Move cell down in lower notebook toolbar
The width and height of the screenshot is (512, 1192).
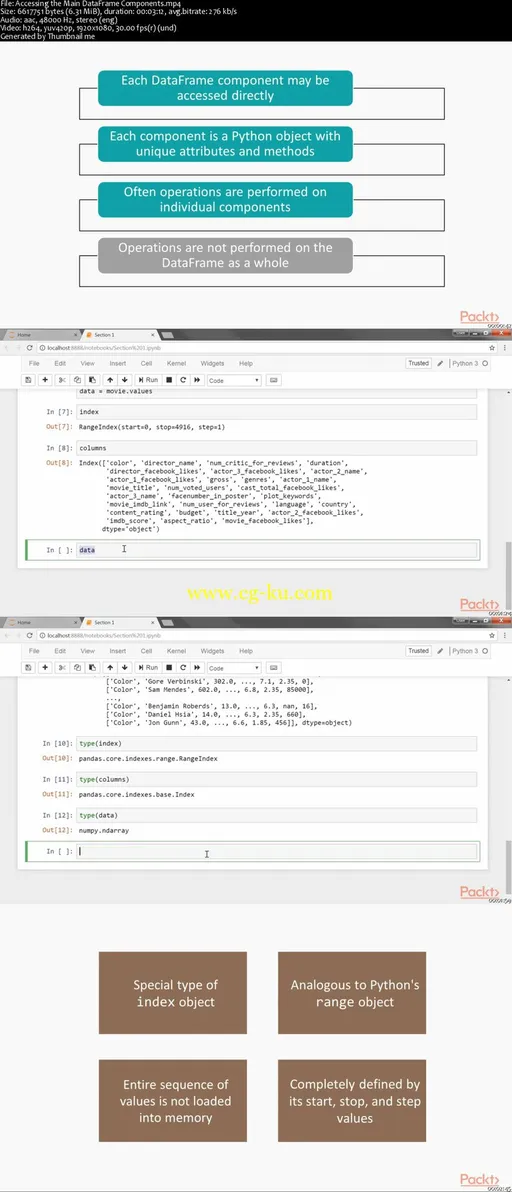(125, 667)
